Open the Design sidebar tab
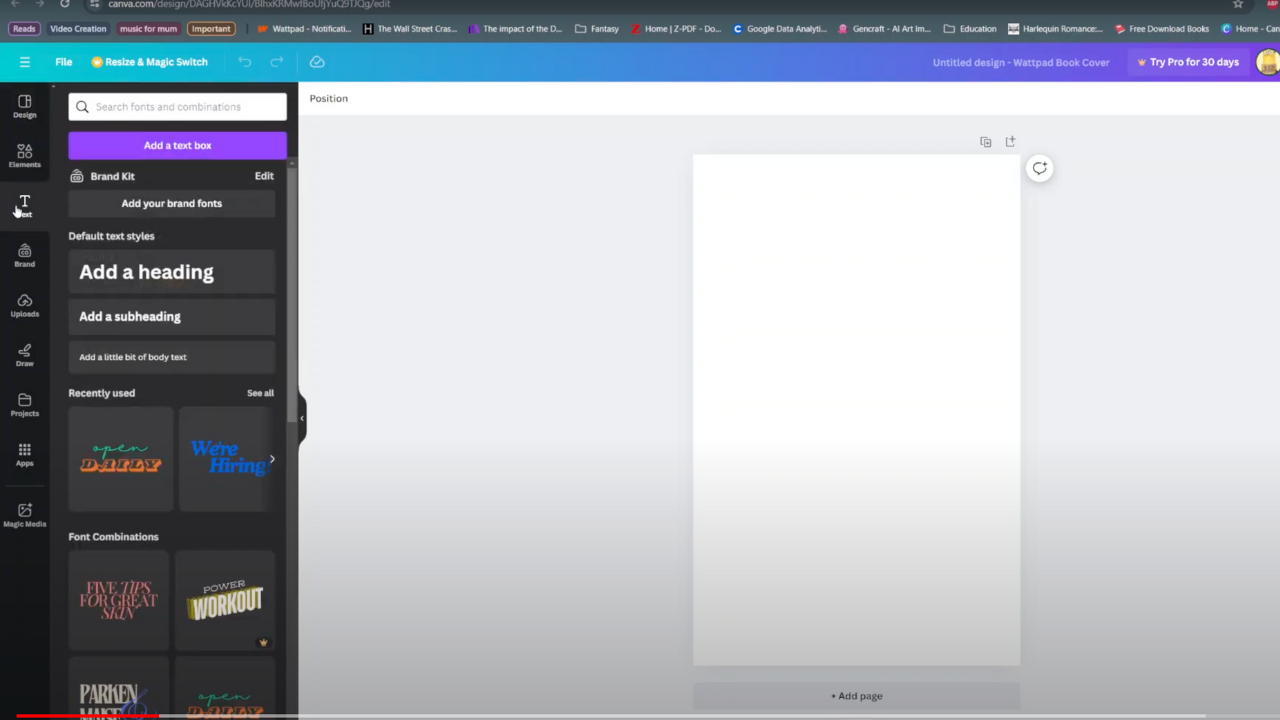The image size is (1280, 720). tap(24, 106)
